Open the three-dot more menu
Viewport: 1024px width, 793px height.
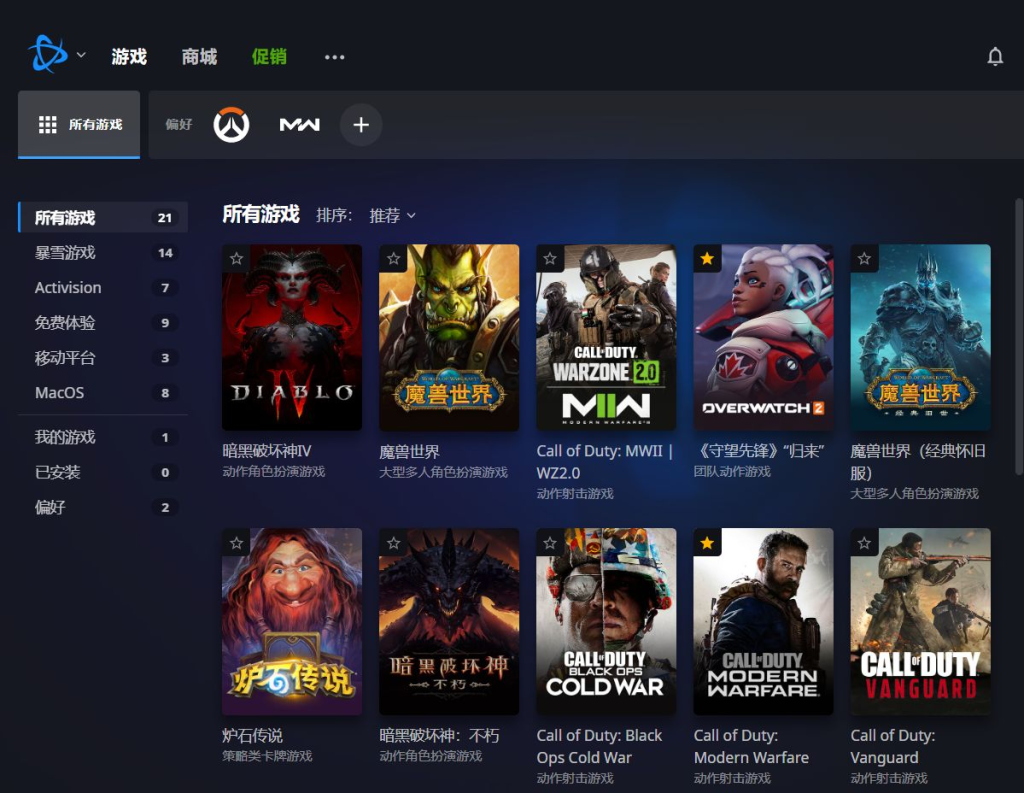(x=334, y=57)
